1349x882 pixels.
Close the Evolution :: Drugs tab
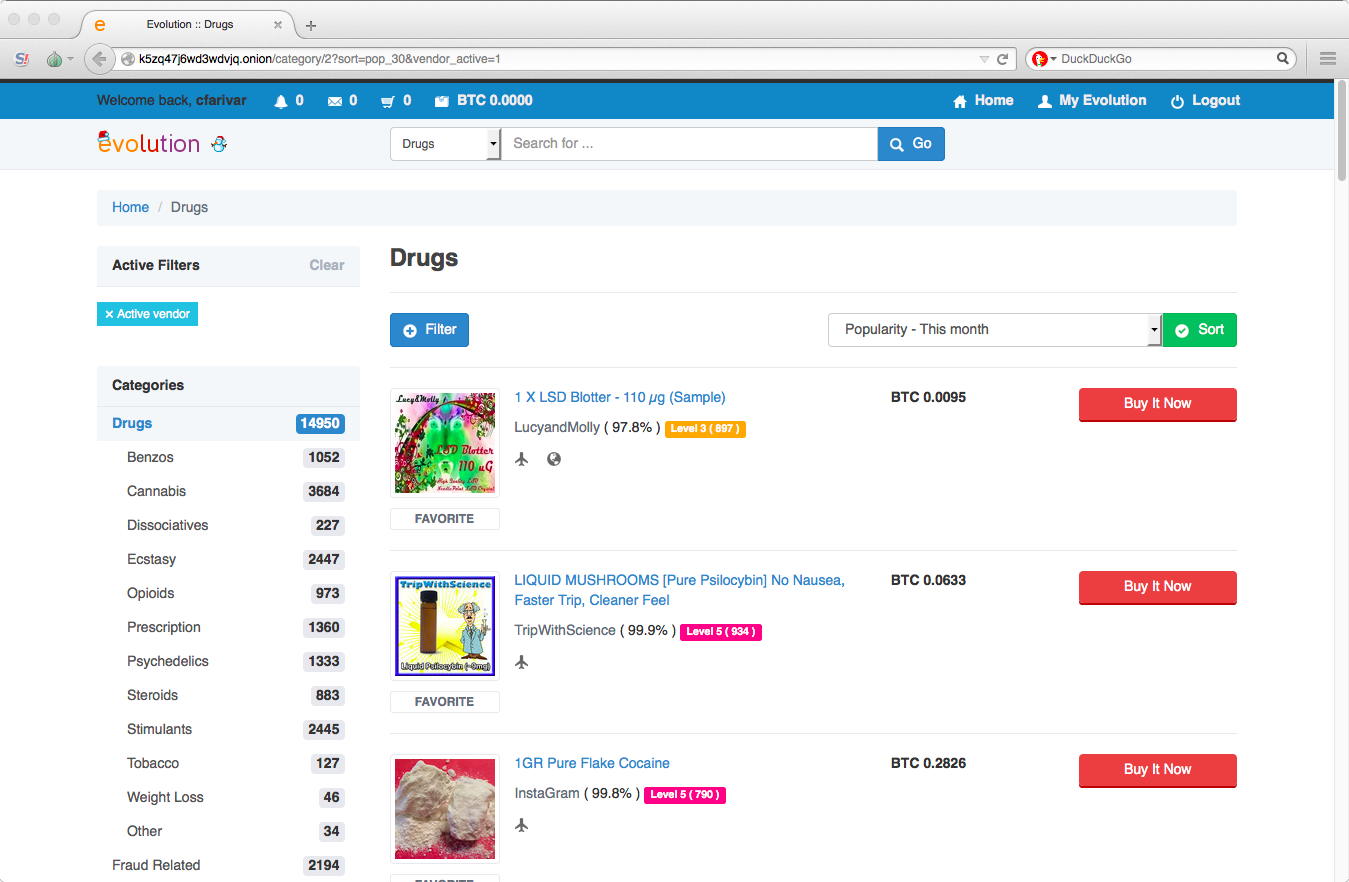(278, 25)
